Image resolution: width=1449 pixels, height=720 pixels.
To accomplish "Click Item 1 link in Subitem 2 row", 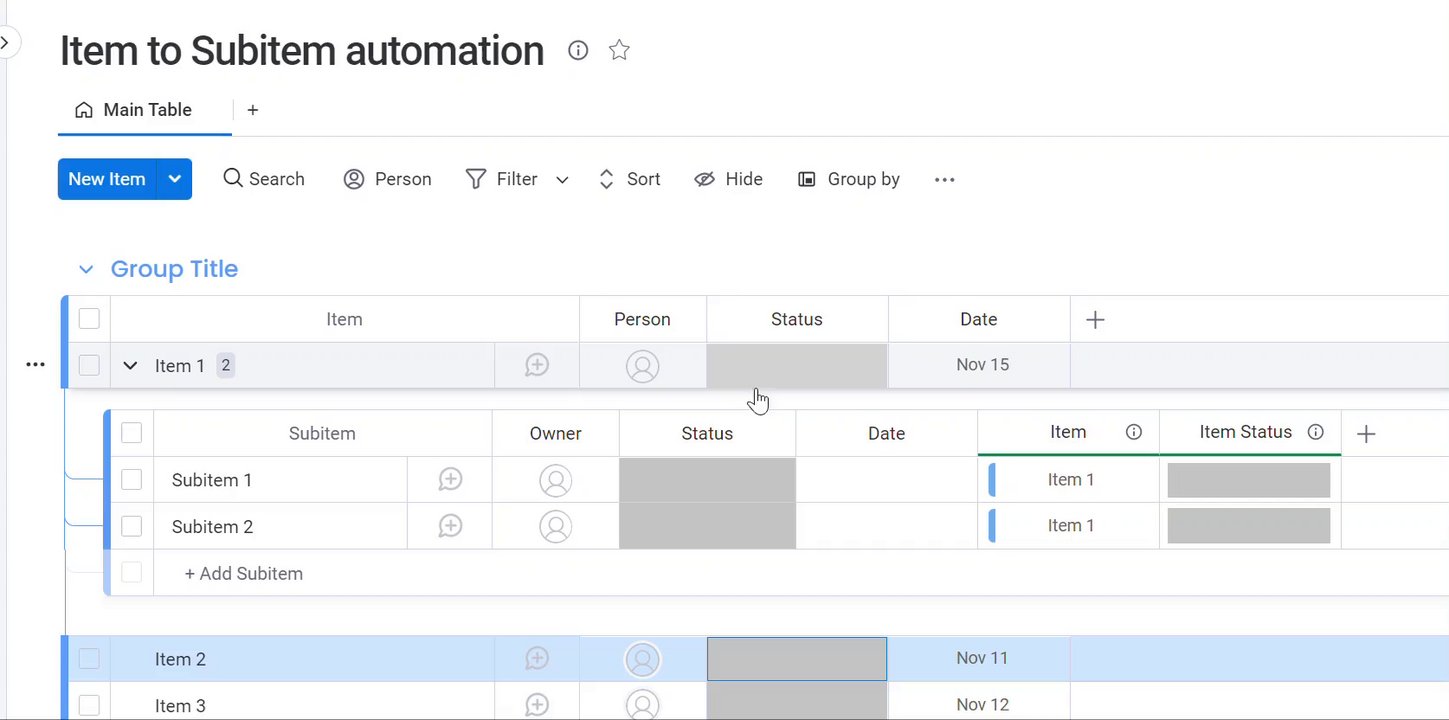I will tap(1070, 526).
